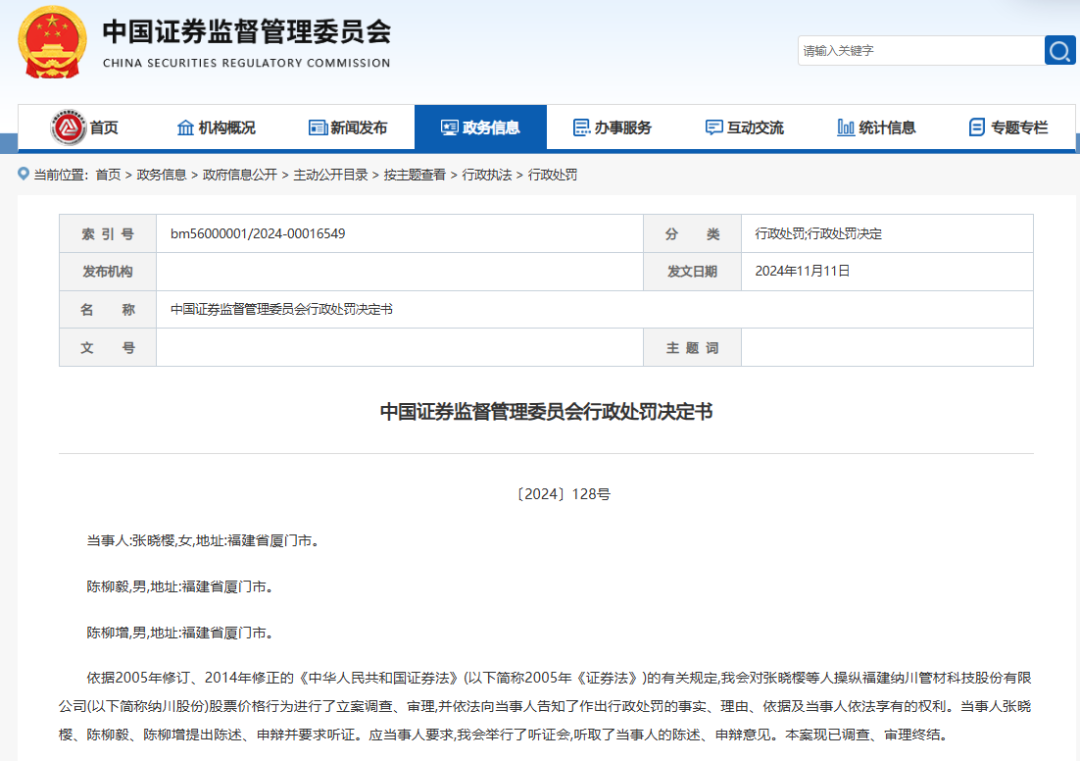Click the CSRC national emblem logo
The image size is (1080, 761).
[53, 42]
